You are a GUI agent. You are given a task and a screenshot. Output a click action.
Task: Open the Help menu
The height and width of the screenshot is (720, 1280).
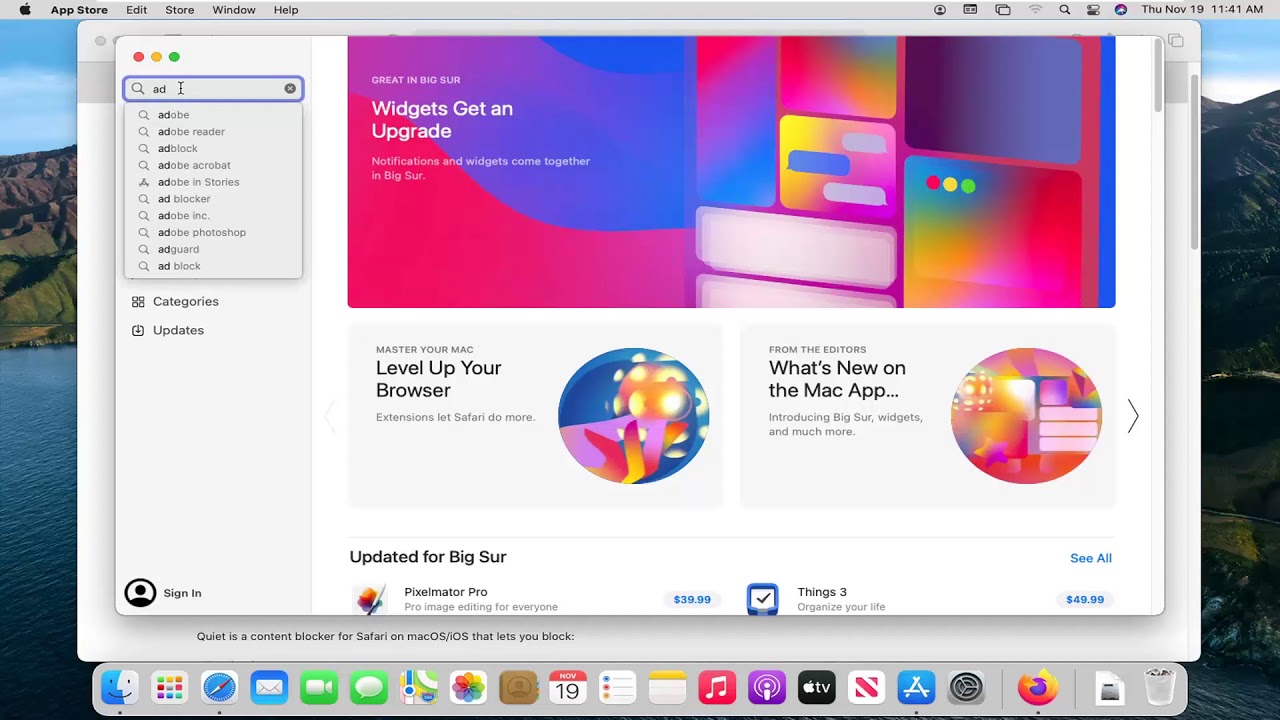286,10
